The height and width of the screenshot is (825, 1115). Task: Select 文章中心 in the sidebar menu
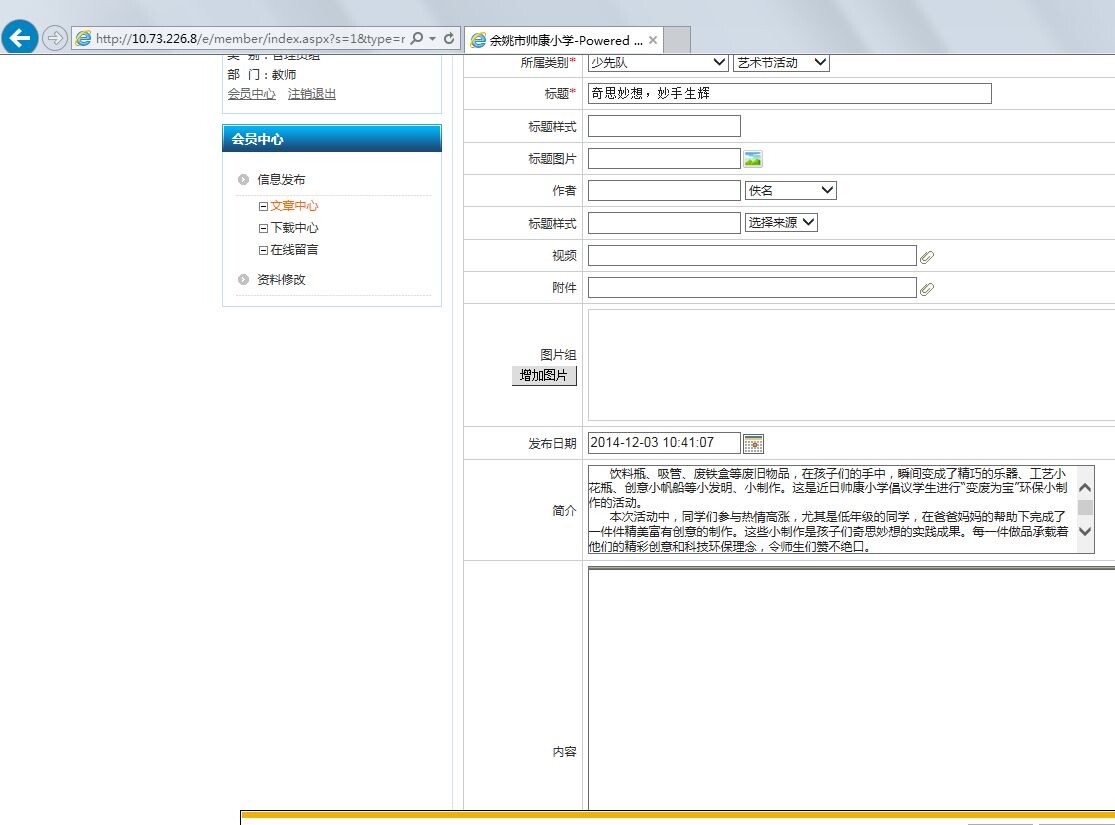[x=294, y=206]
